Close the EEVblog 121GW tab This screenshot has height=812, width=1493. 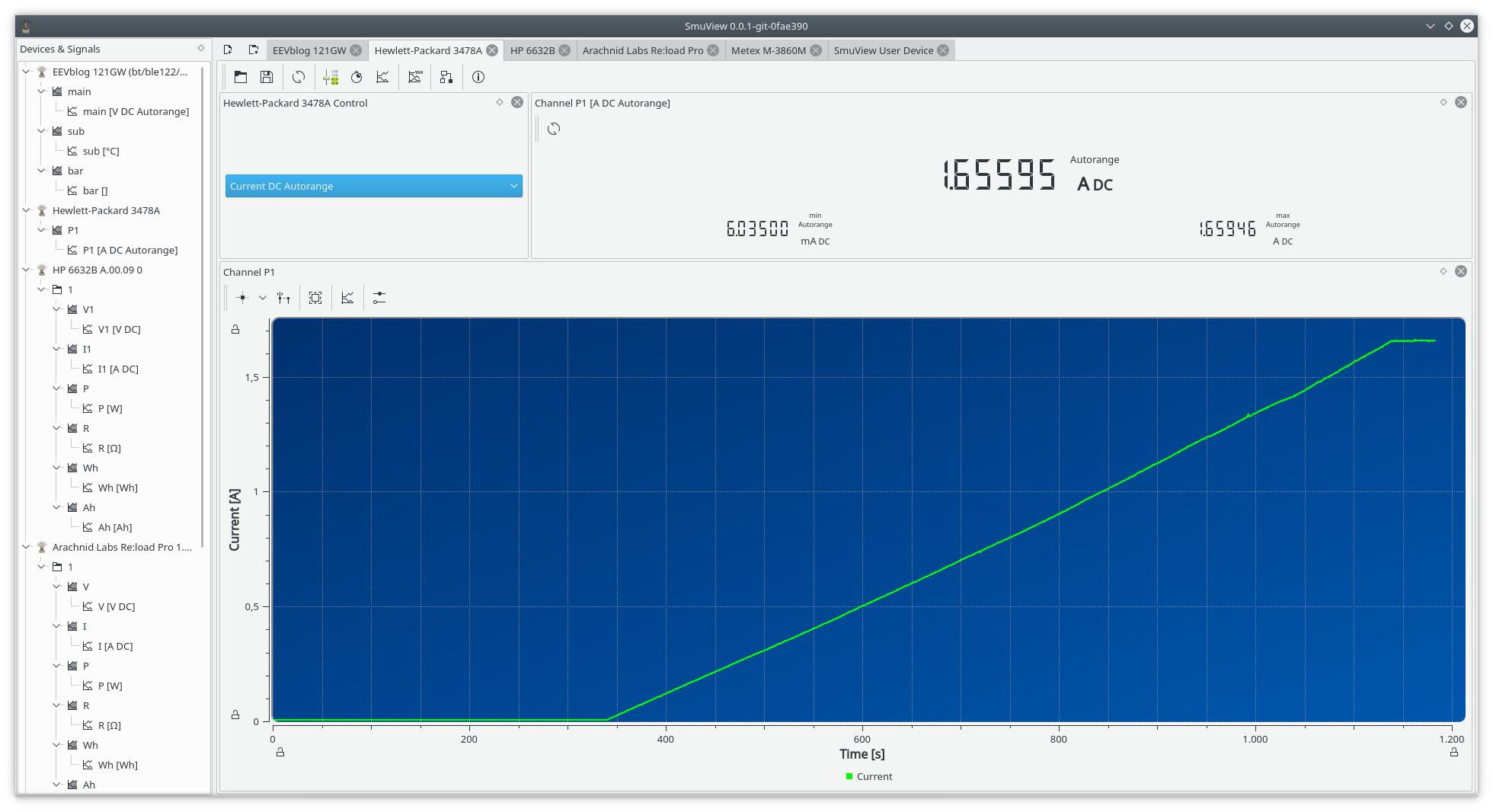coord(356,50)
